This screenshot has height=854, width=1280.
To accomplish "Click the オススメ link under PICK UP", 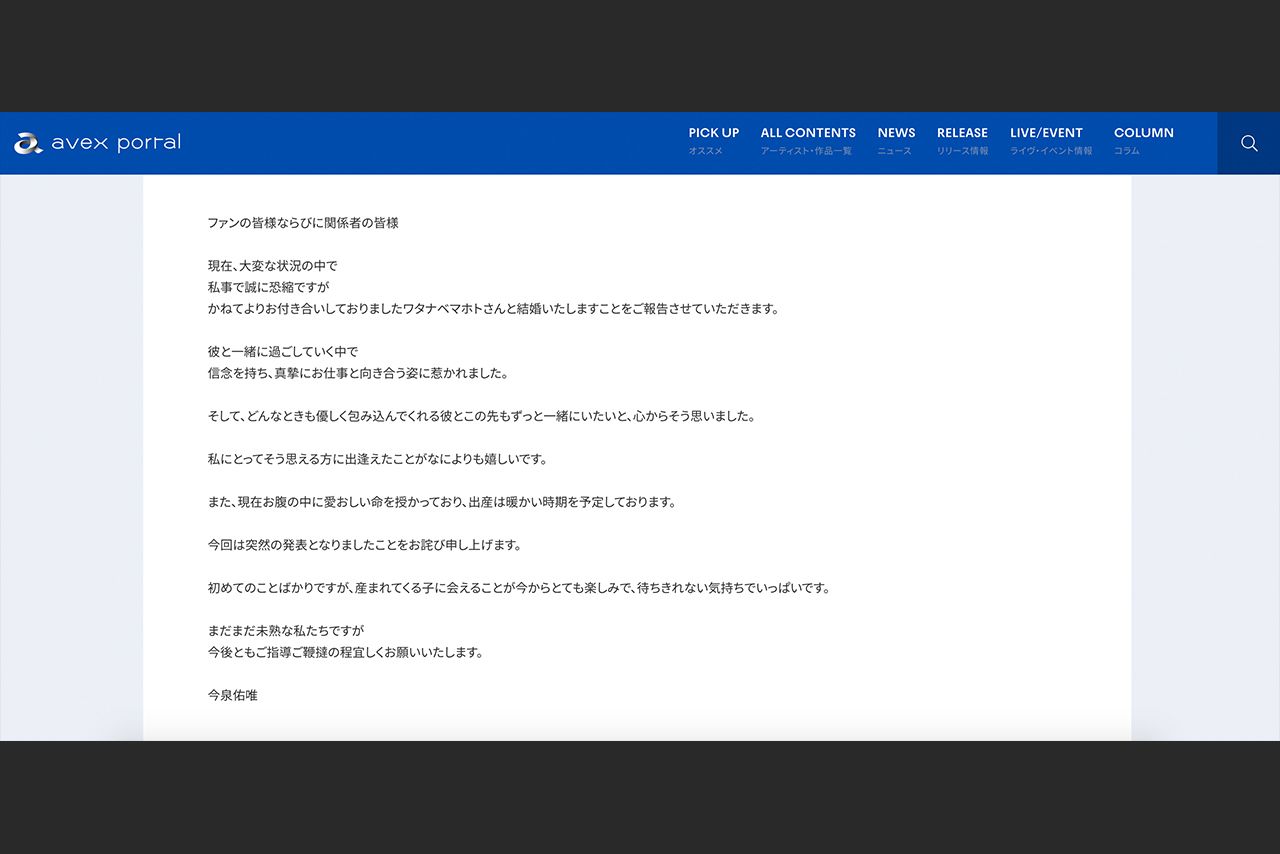I will (x=705, y=151).
